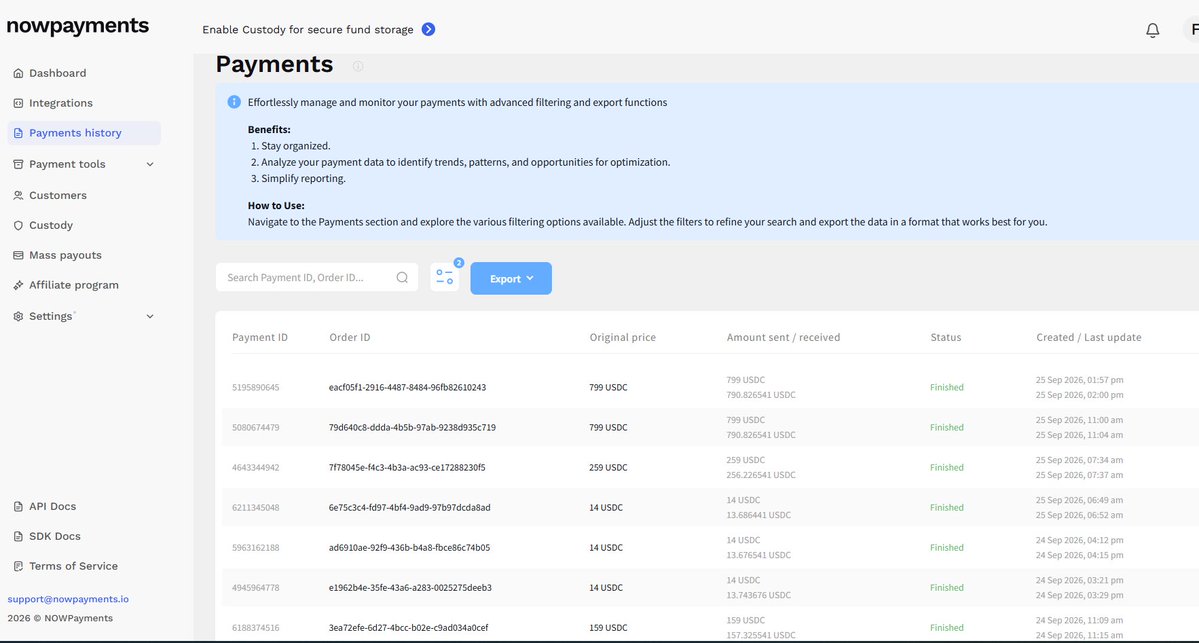Click order ID eacf05f1-2916-4487-8484-96fb82610243
This screenshot has width=1199, height=643.
(x=408, y=388)
